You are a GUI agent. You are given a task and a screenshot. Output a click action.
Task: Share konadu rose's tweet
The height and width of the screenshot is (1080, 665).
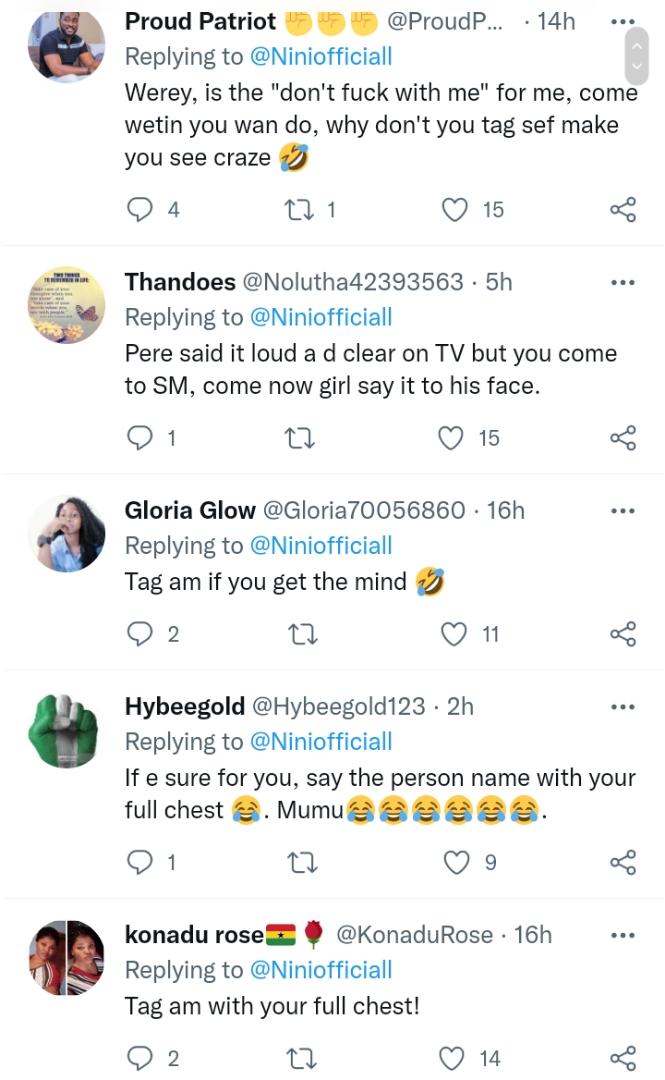pos(622,1058)
